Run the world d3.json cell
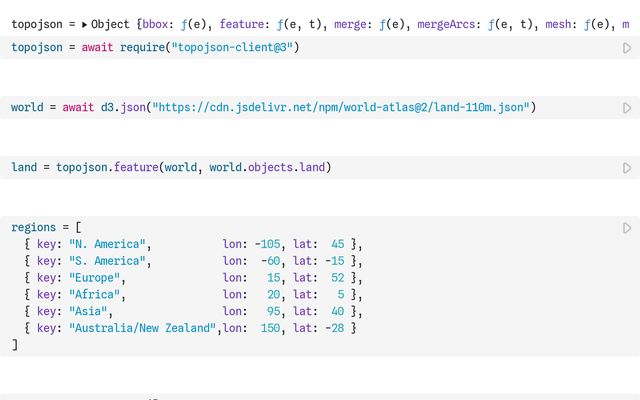The image size is (640, 400). (627, 108)
